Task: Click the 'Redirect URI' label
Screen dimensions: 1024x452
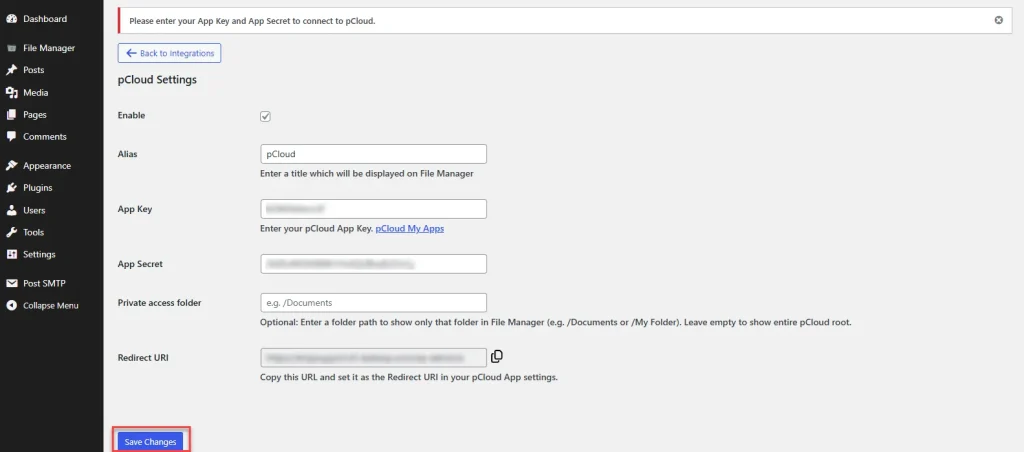Action: coord(143,358)
